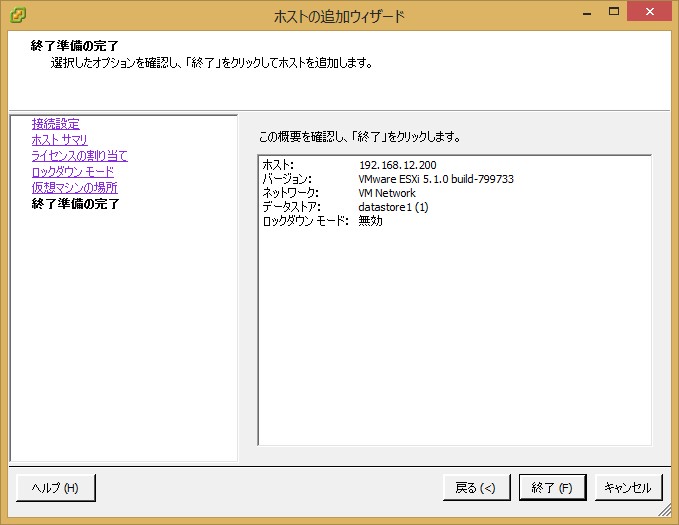679x525 pixels.
Task: Open the ライセンスの割り当て step link
Action: tap(80, 156)
